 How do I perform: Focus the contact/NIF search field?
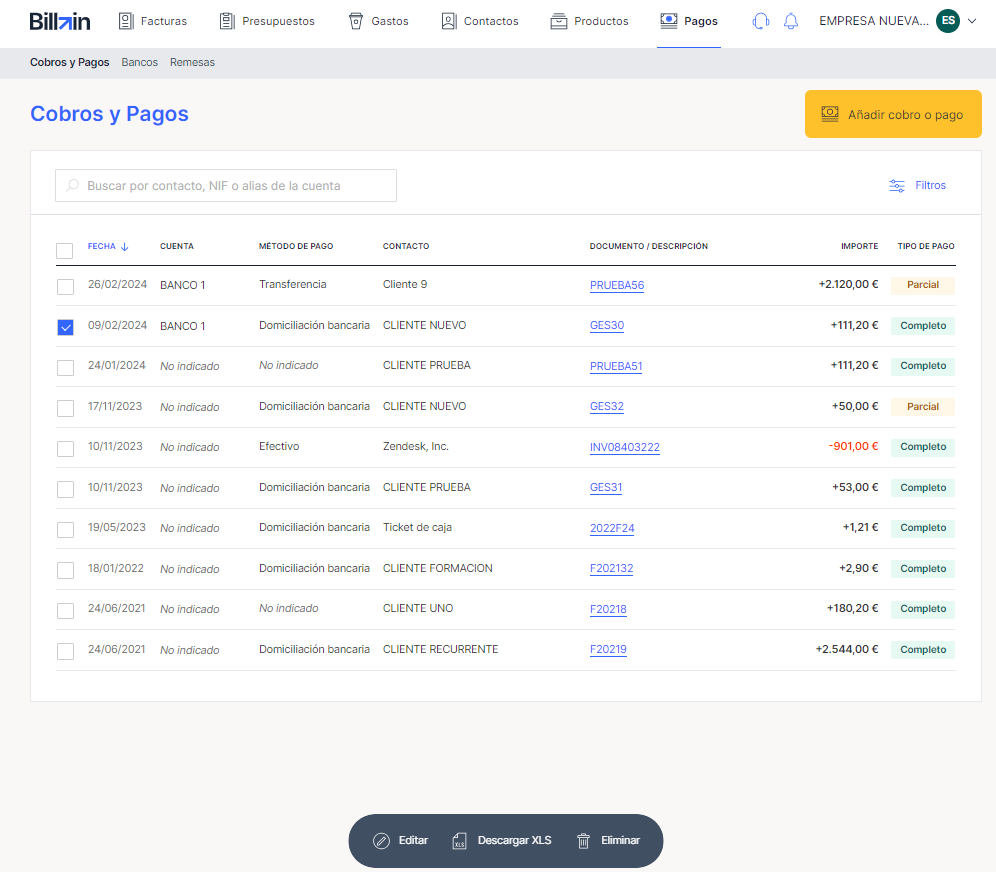pyautogui.click(x=226, y=185)
